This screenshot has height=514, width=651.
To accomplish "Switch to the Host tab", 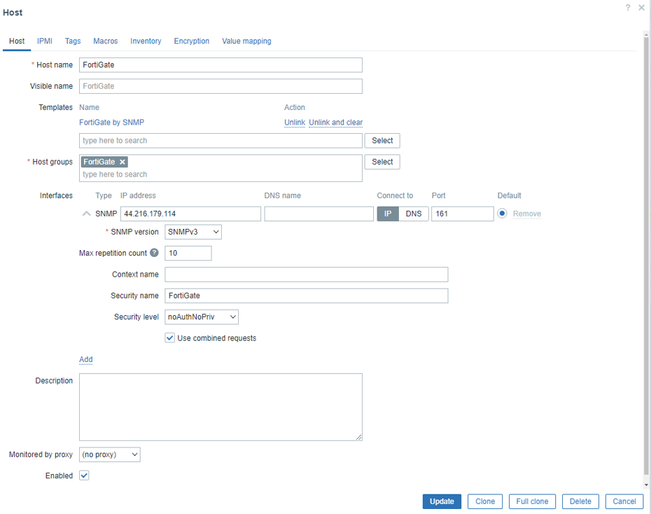I will click(x=17, y=41).
